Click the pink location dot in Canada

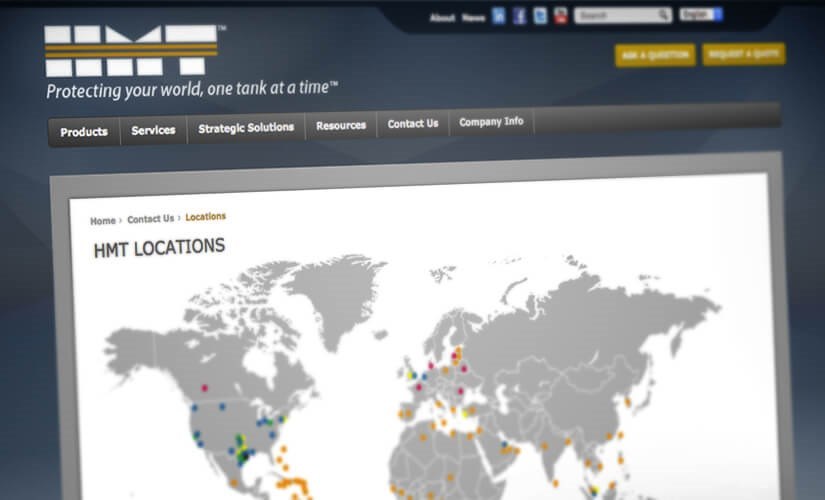205,388
